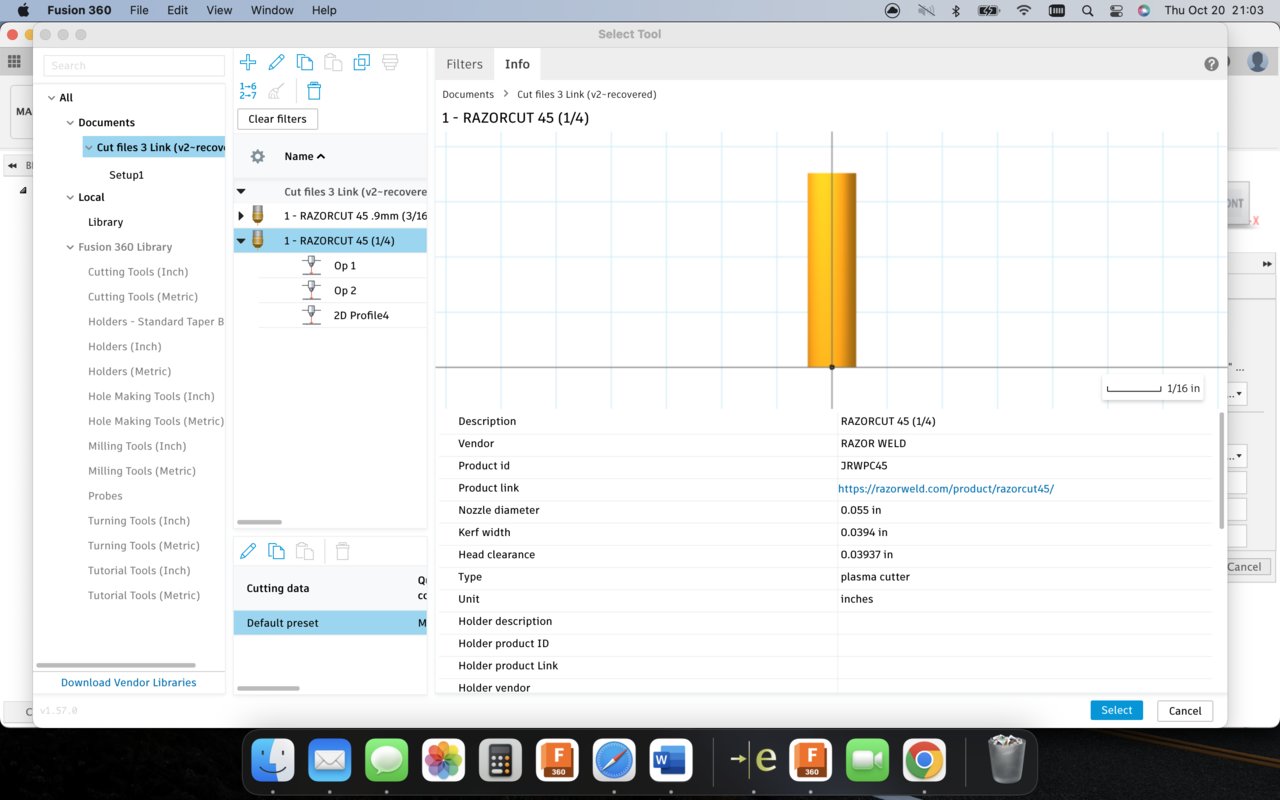This screenshot has width=1280, height=800.
Task: Click the column settings gear icon
Action: coord(257,156)
